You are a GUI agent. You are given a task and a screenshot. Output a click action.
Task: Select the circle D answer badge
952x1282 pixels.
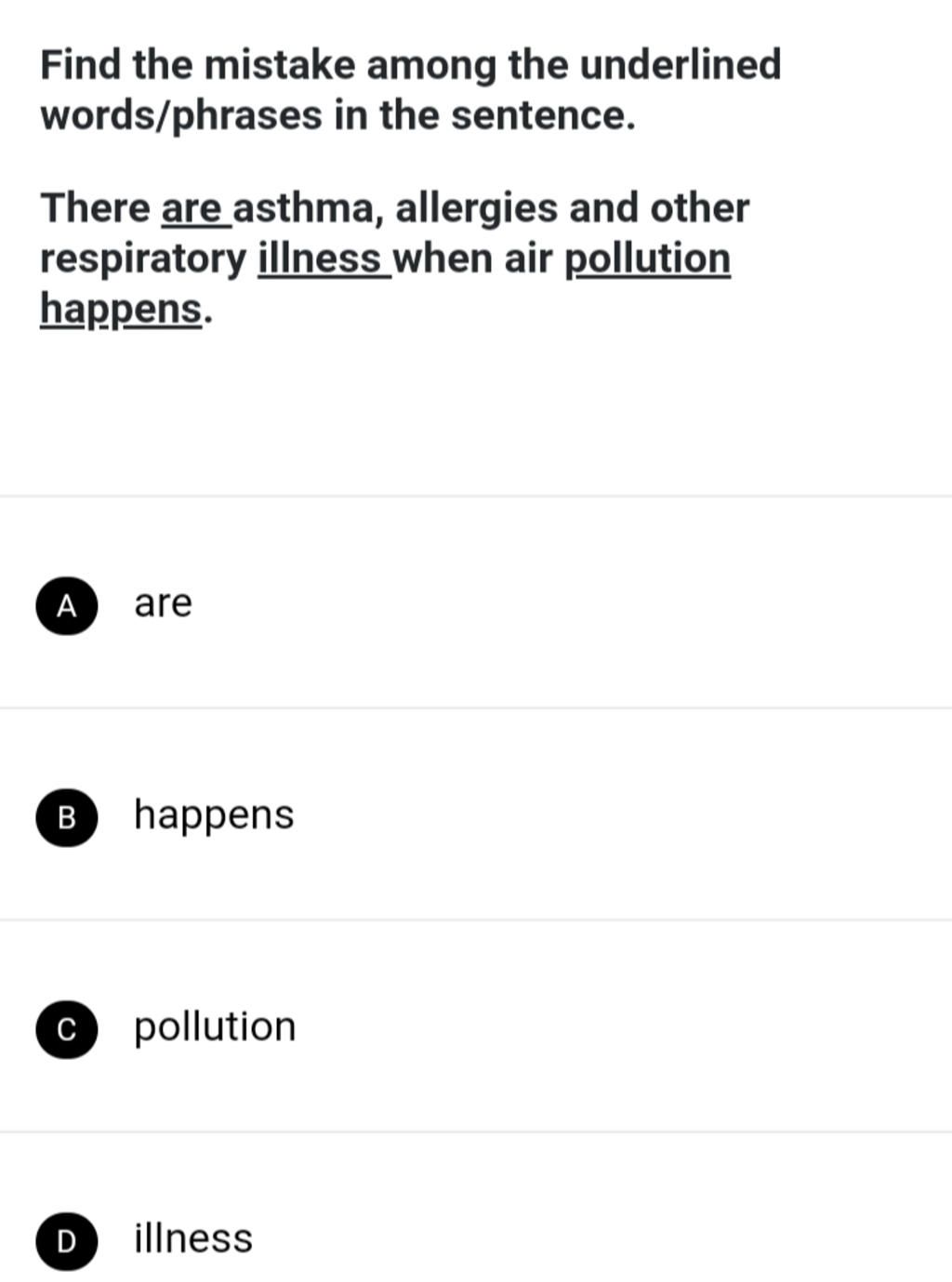coord(66,1240)
